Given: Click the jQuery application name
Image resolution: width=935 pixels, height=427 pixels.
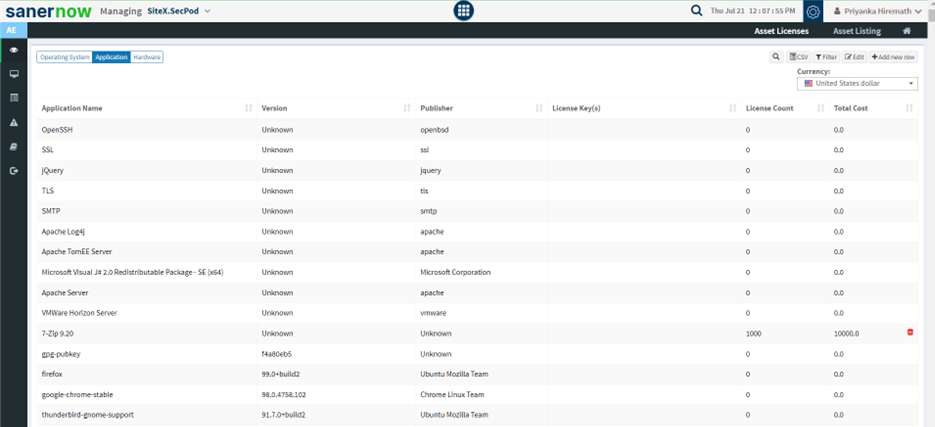Looking at the screenshot, I should 52,171.
